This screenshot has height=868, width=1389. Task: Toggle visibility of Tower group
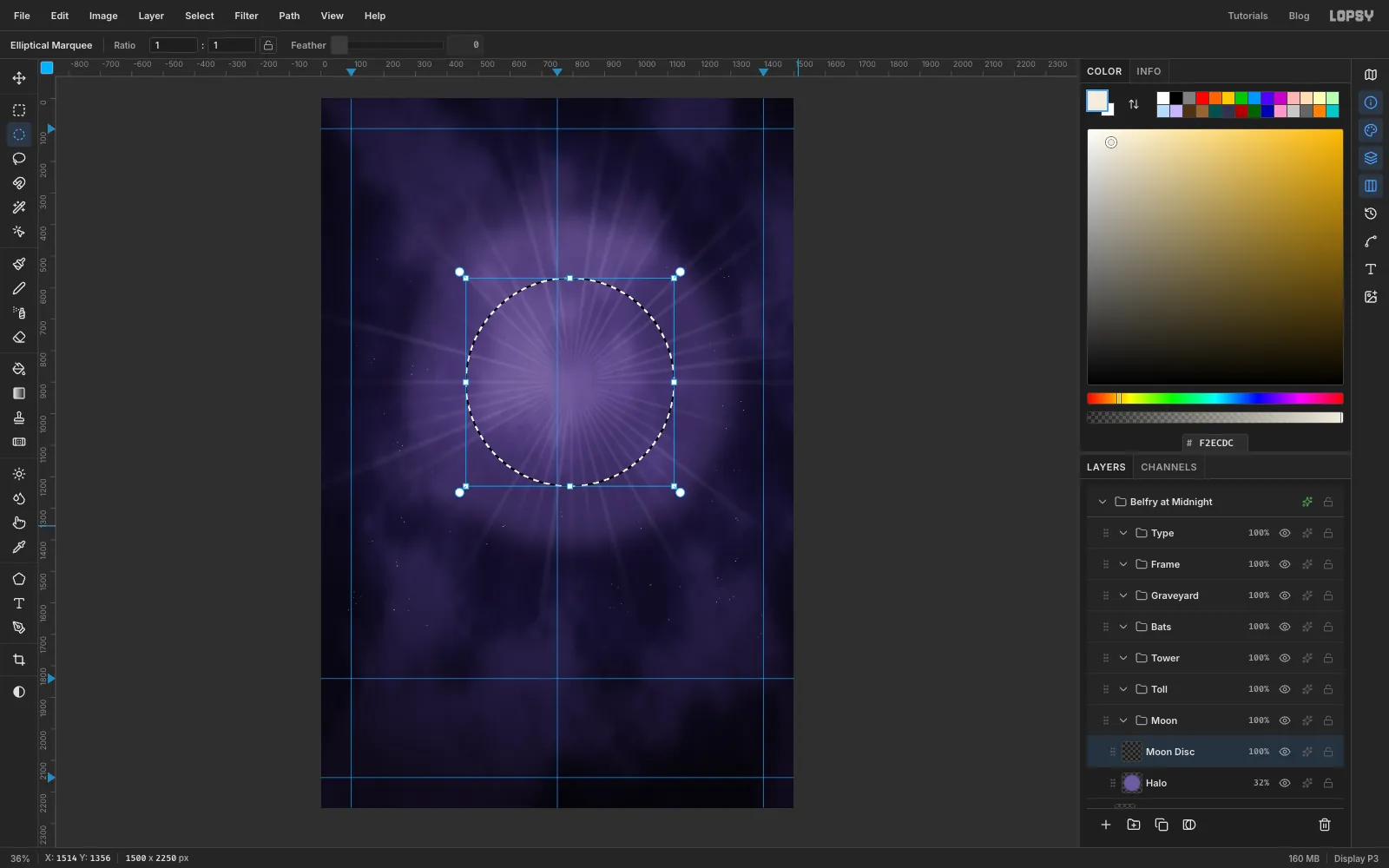click(x=1285, y=658)
